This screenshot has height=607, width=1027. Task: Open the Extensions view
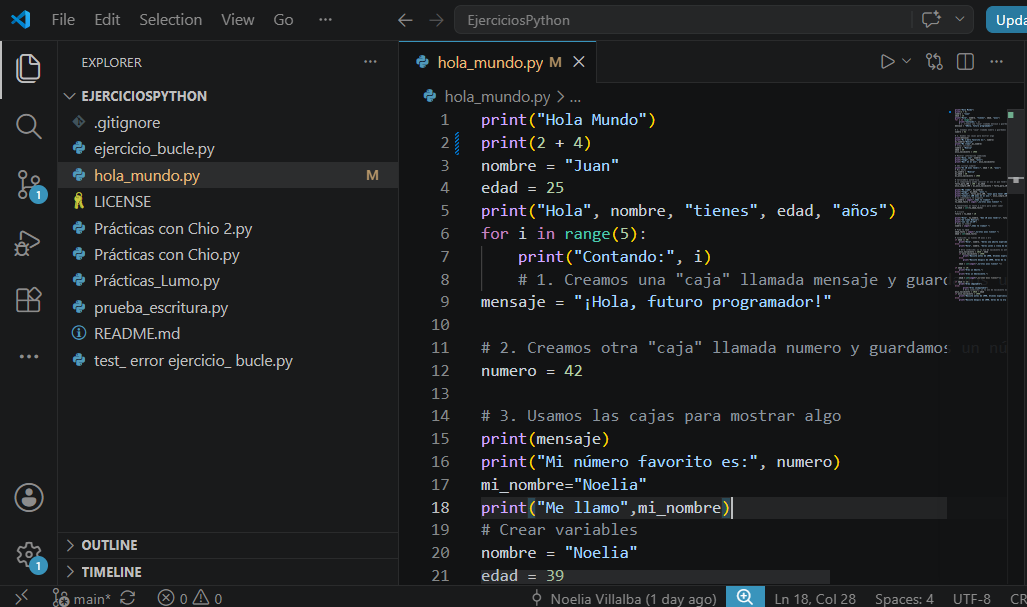click(28, 300)
